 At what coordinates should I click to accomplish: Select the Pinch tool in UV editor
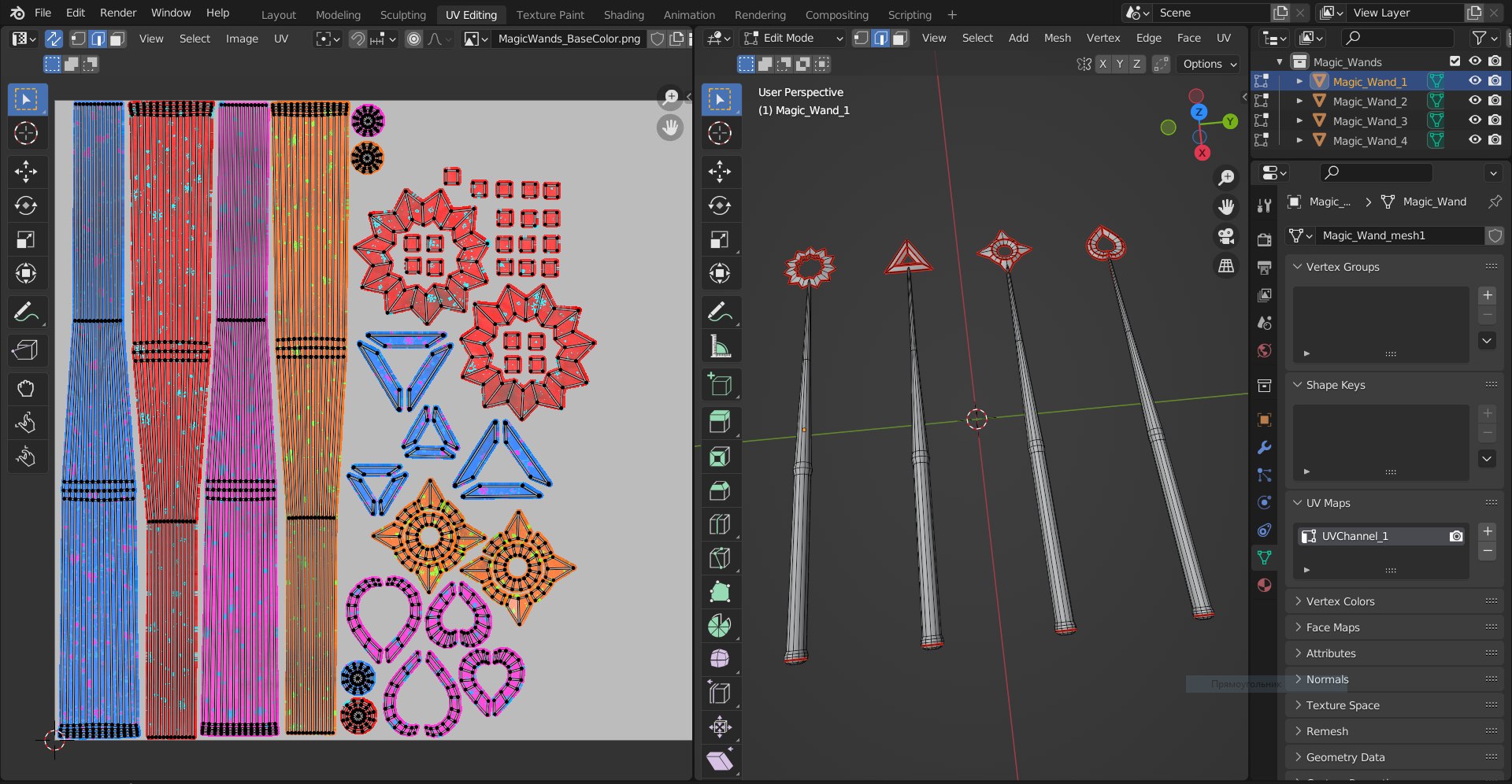coord(26,456)
